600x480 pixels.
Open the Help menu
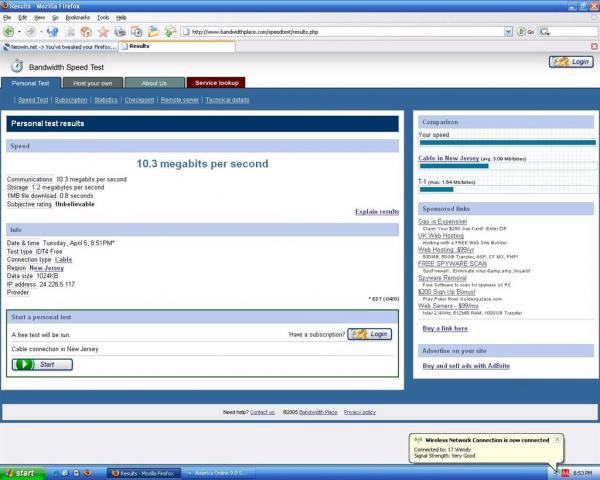point(121,18)
